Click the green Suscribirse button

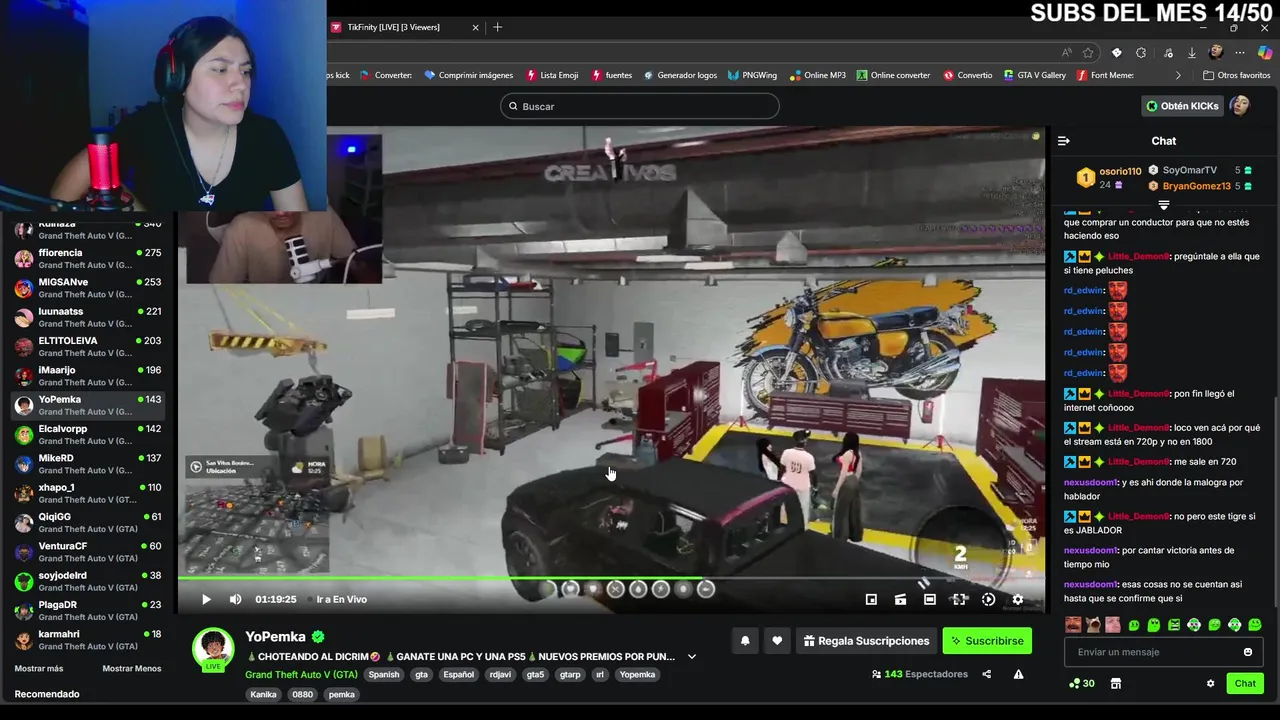point(987,641)
